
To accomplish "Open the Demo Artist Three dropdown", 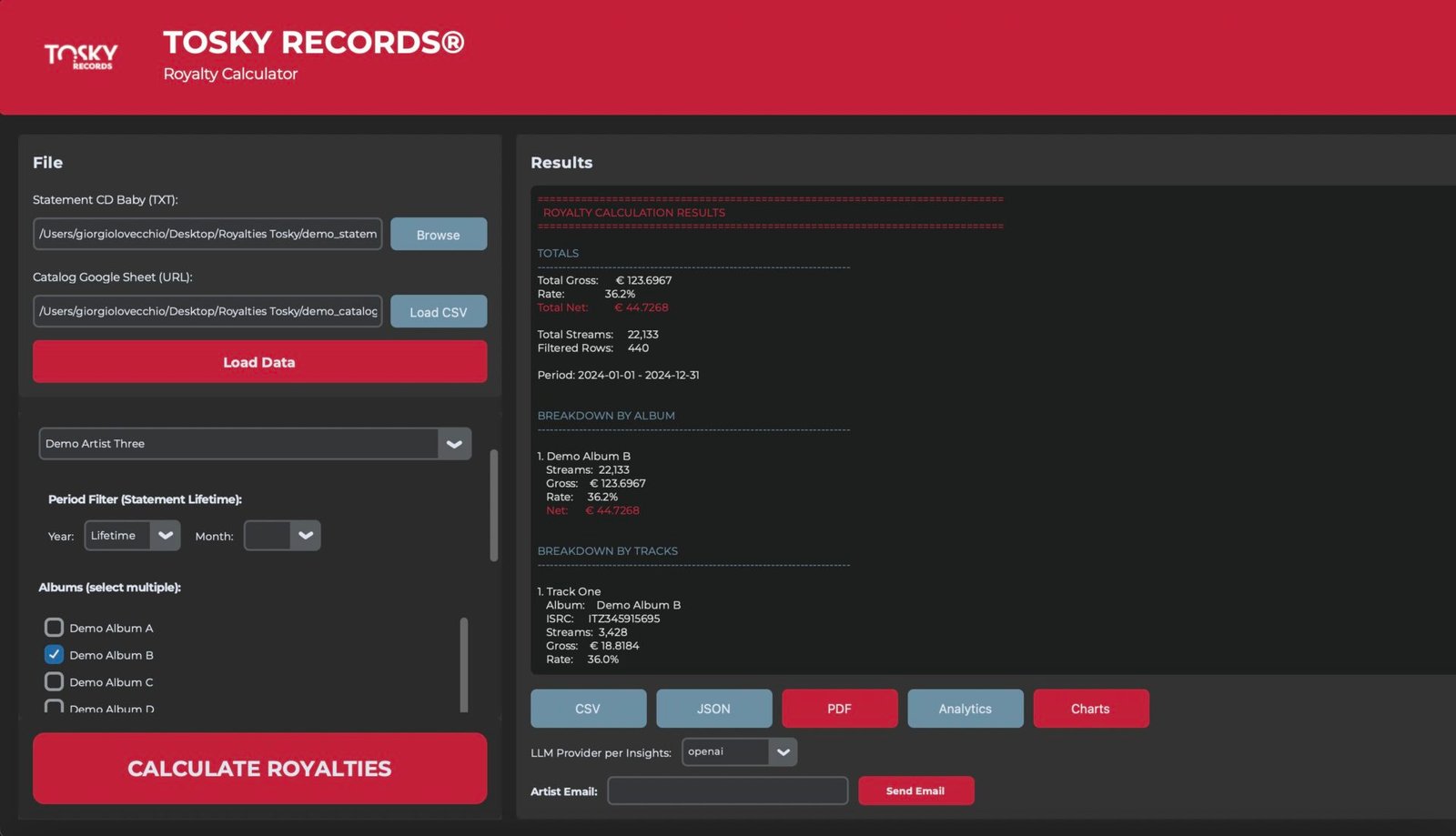I will [x=453, y=443].
